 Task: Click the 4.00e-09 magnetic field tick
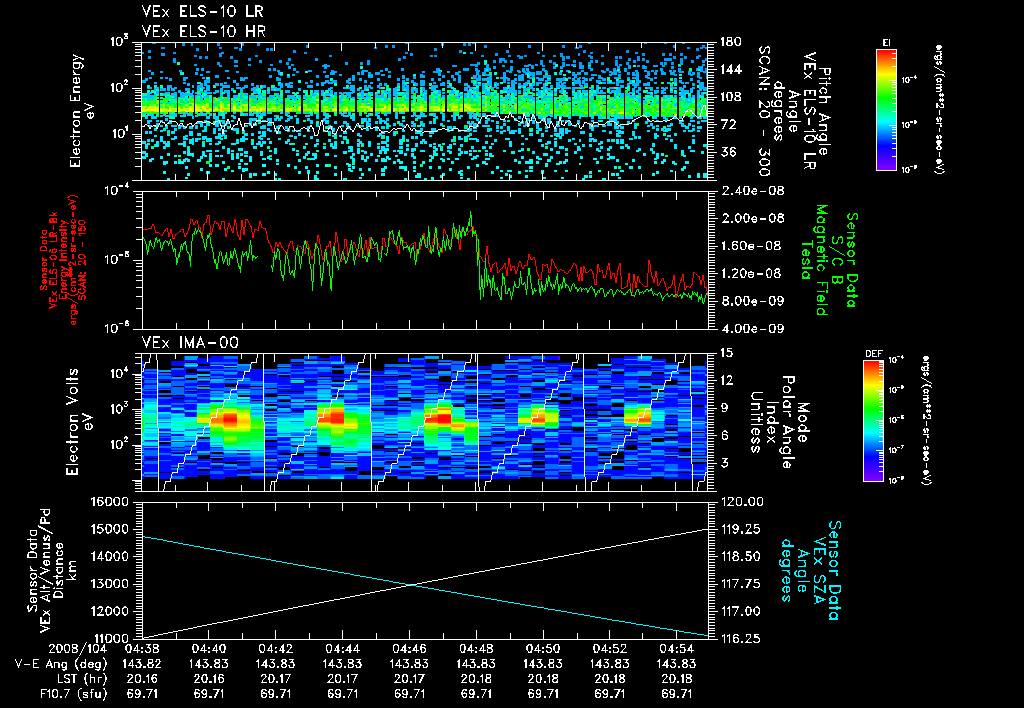coord(752,328)
